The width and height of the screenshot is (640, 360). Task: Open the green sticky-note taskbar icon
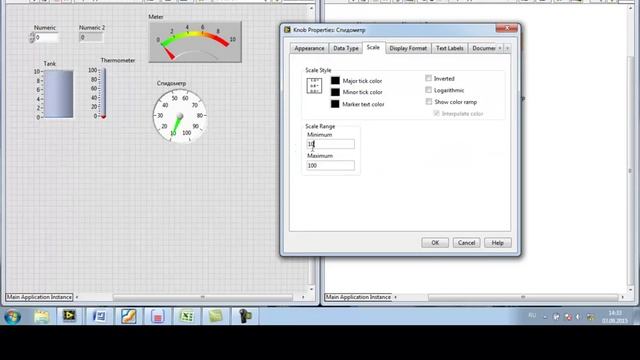216,316
